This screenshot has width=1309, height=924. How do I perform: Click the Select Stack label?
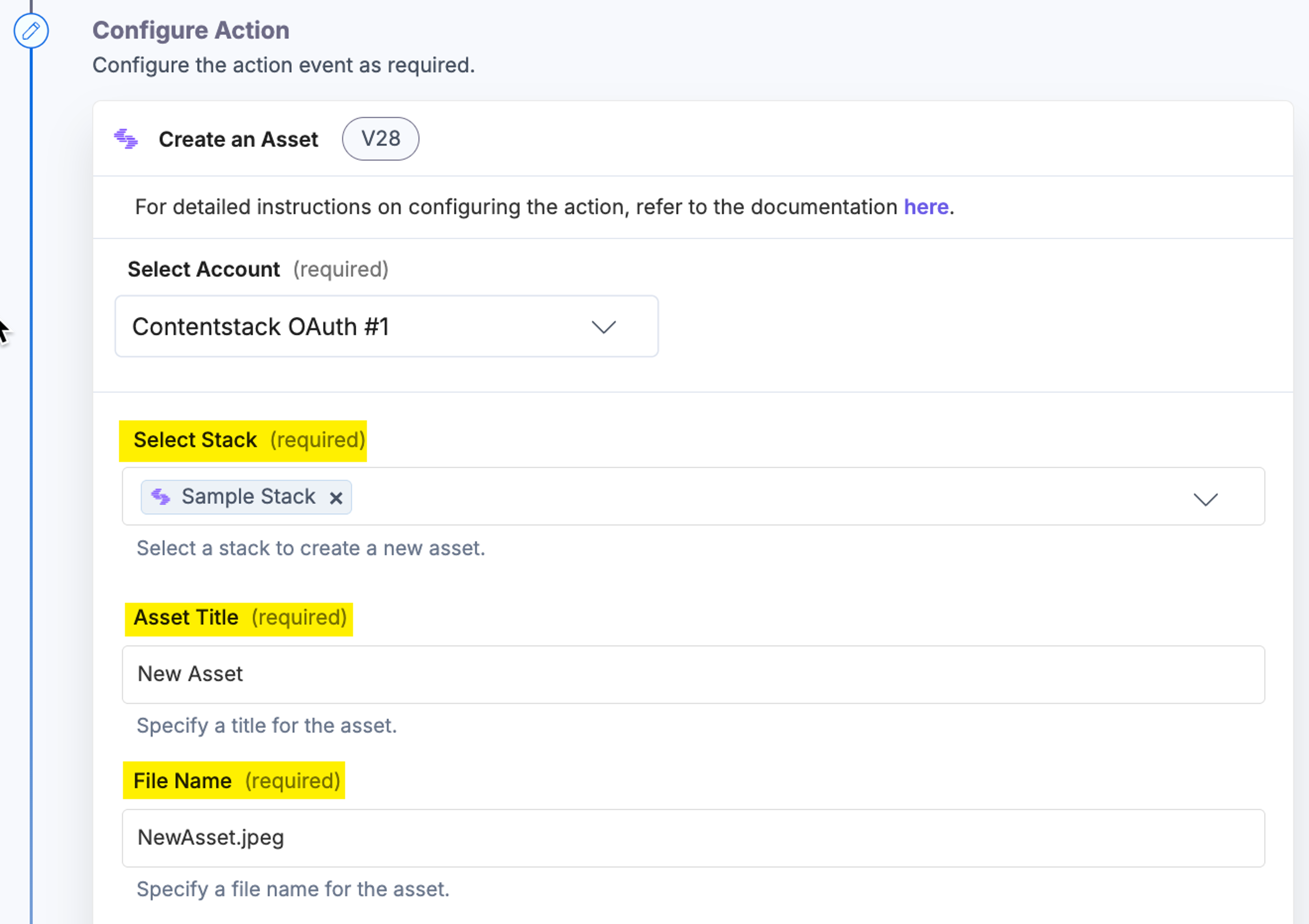[195, 440]
